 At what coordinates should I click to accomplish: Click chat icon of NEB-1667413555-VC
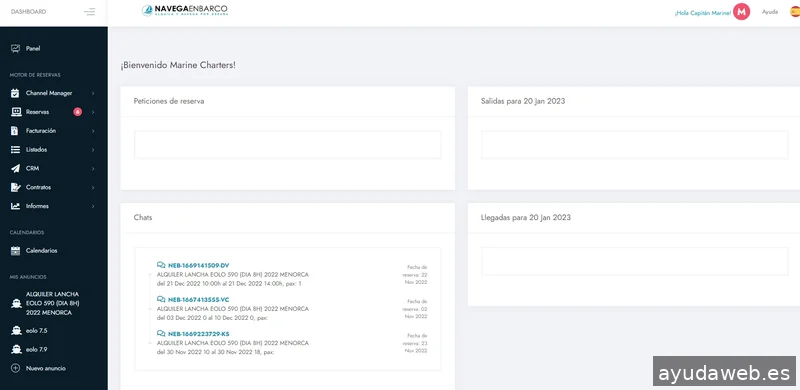pyautogui.click(x=161, y=299)
